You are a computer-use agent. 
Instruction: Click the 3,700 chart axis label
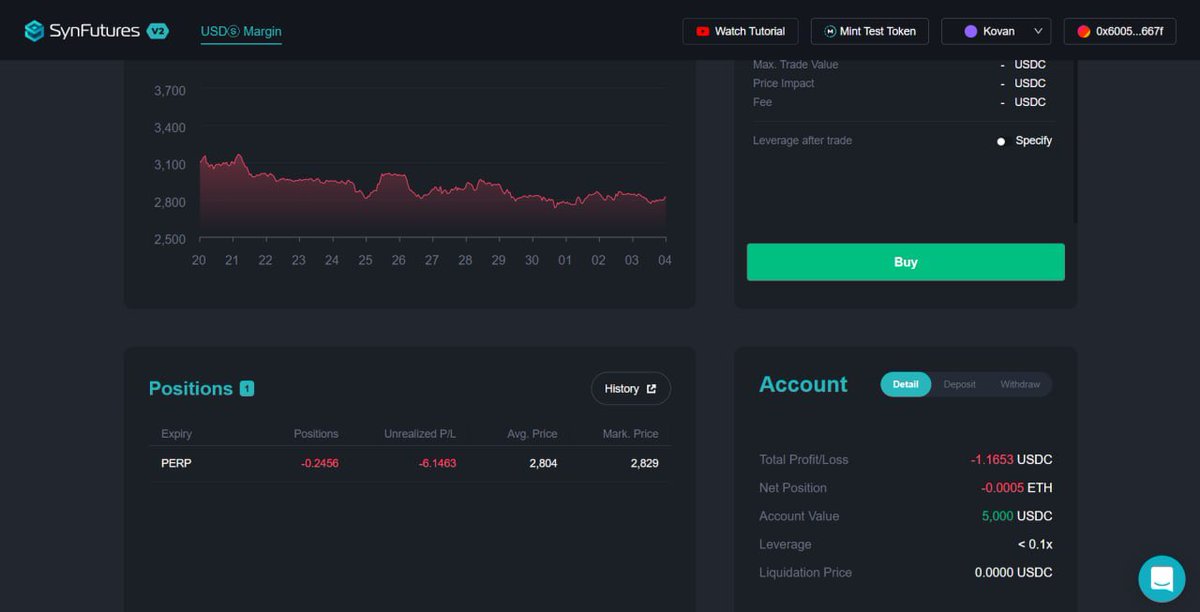pyautogui.click(x=169, y=91)
